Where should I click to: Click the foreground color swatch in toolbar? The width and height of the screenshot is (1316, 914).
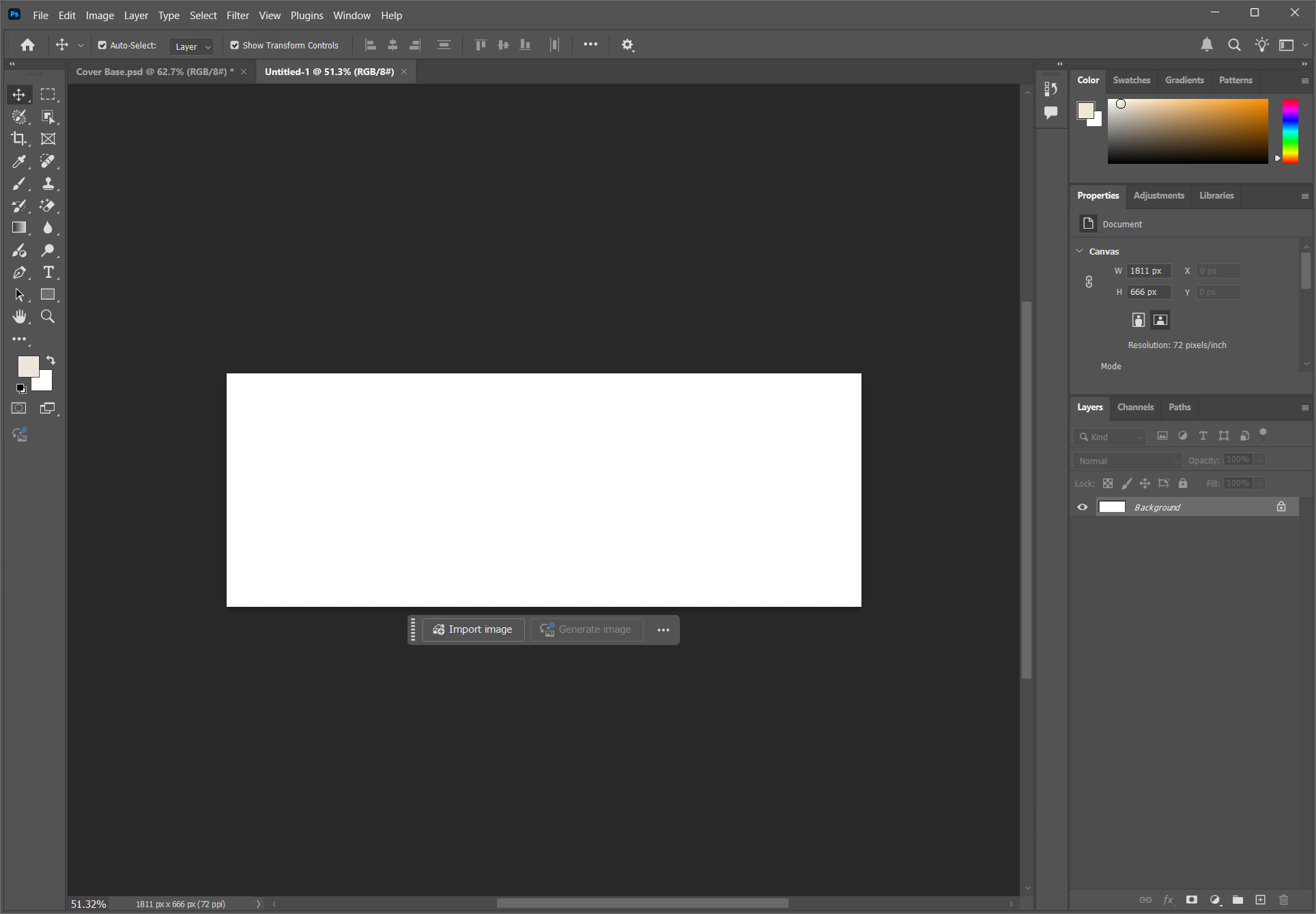click(x=27, y=366)
